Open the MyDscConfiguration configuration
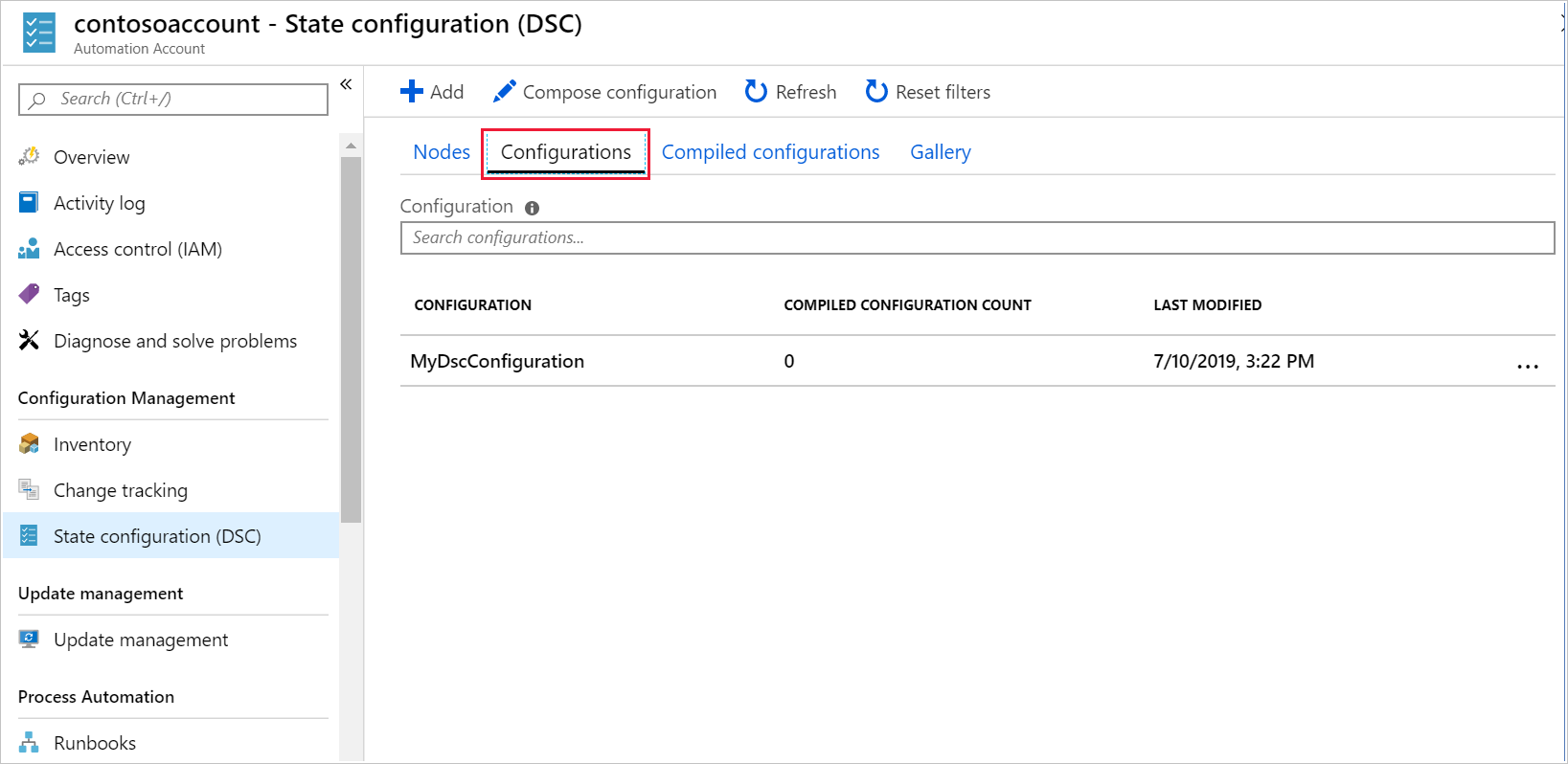This screenshot has height=764, width=1568. click(x=497, y=361)
